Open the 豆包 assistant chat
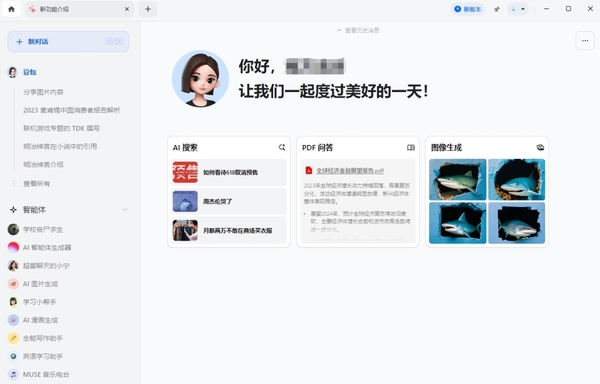Screen dimensions: 600x384 point(29,72)
